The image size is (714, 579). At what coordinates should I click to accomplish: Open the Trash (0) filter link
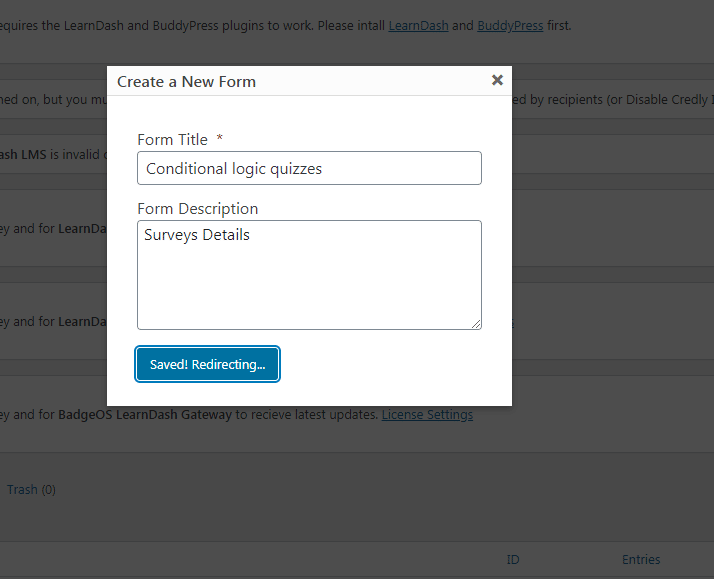click(31, 490)
